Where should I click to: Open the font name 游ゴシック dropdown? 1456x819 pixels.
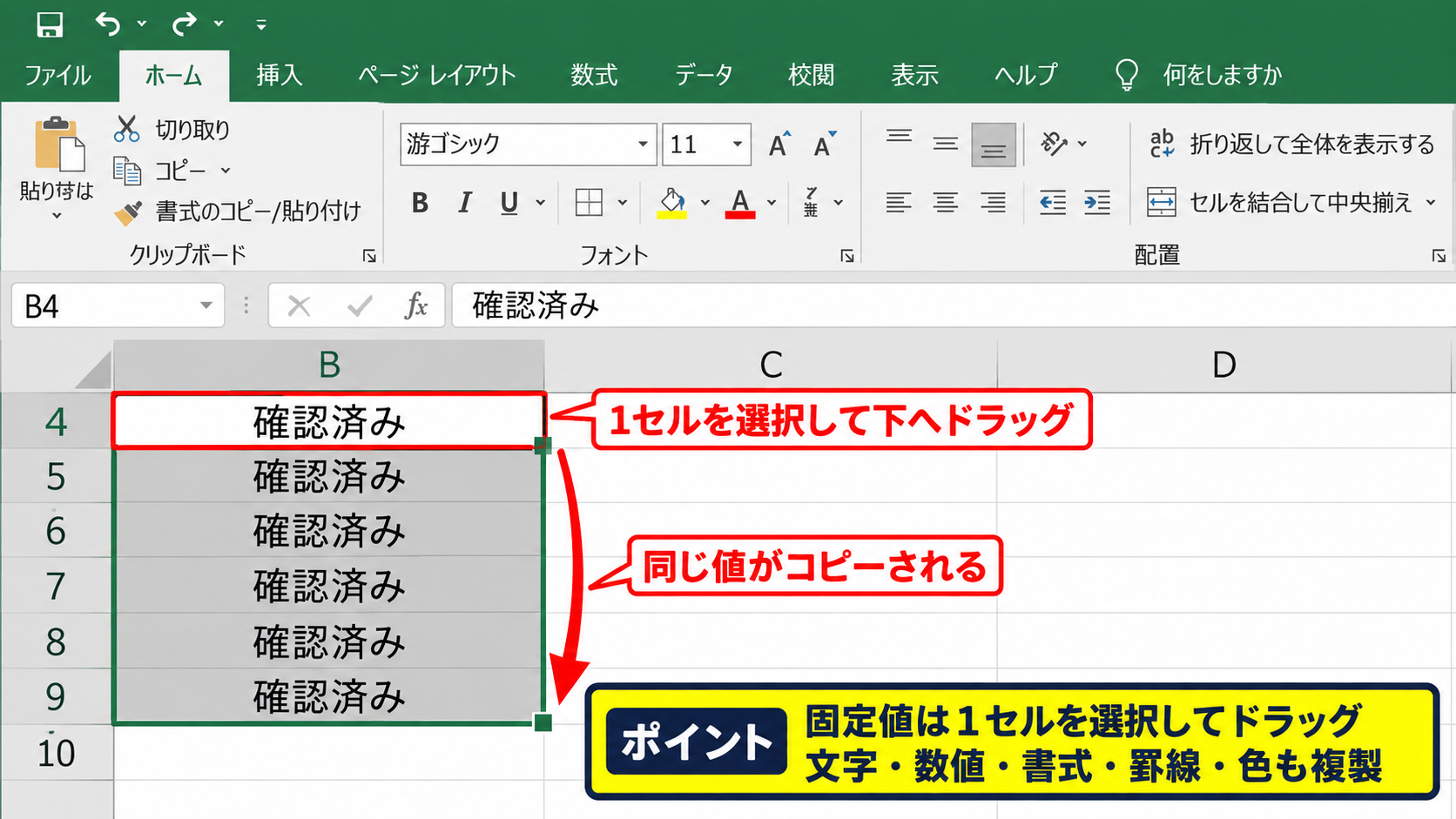click(x=643, y=144)
